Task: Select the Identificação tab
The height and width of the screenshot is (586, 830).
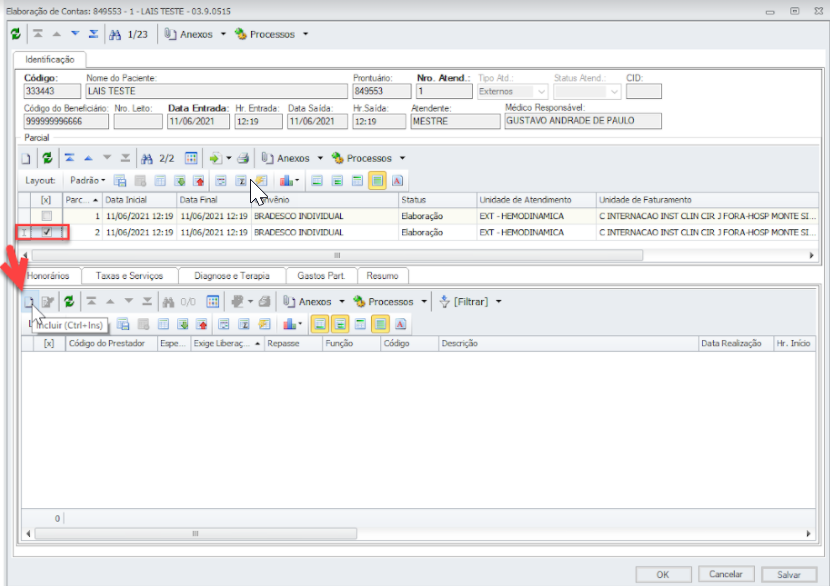Action: click(x=50, y=59)
